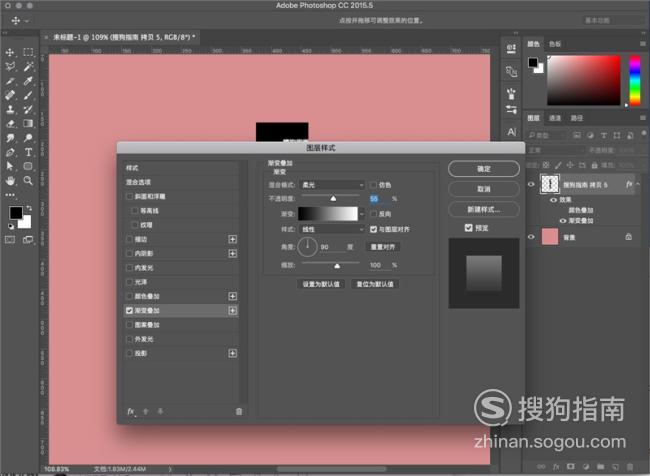The width and height of the screenshot is (650, 476).
Task: Select the Polygonal Lasso tool
Action: click(x=10, y=66)
